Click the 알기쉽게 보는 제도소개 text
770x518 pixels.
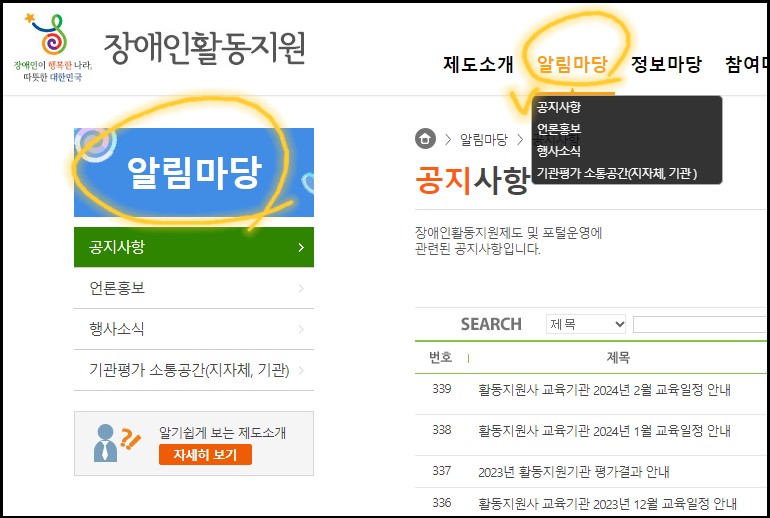[222, 433]
